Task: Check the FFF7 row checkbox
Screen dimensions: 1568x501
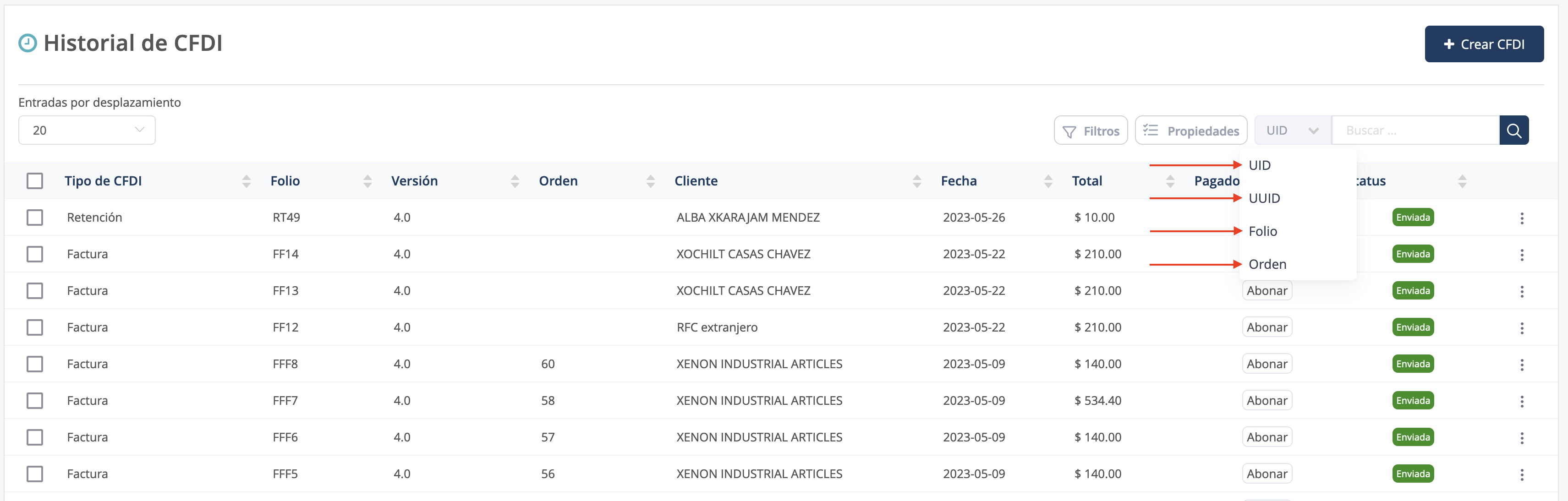Action: point(35,400)
